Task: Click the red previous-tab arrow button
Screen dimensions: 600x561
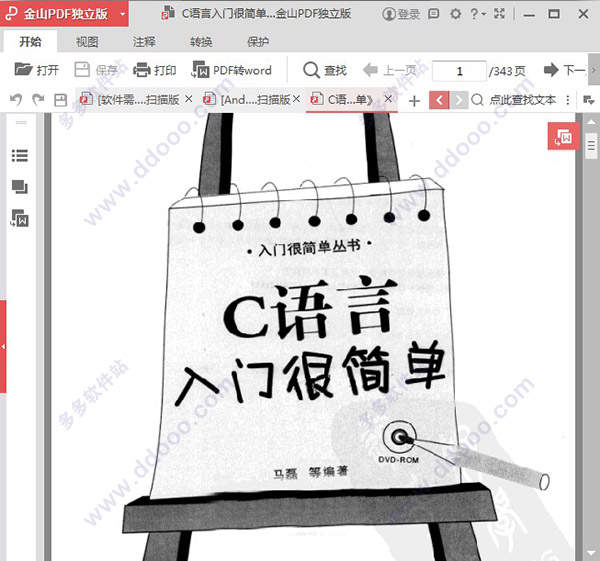Action: (439, 100)
